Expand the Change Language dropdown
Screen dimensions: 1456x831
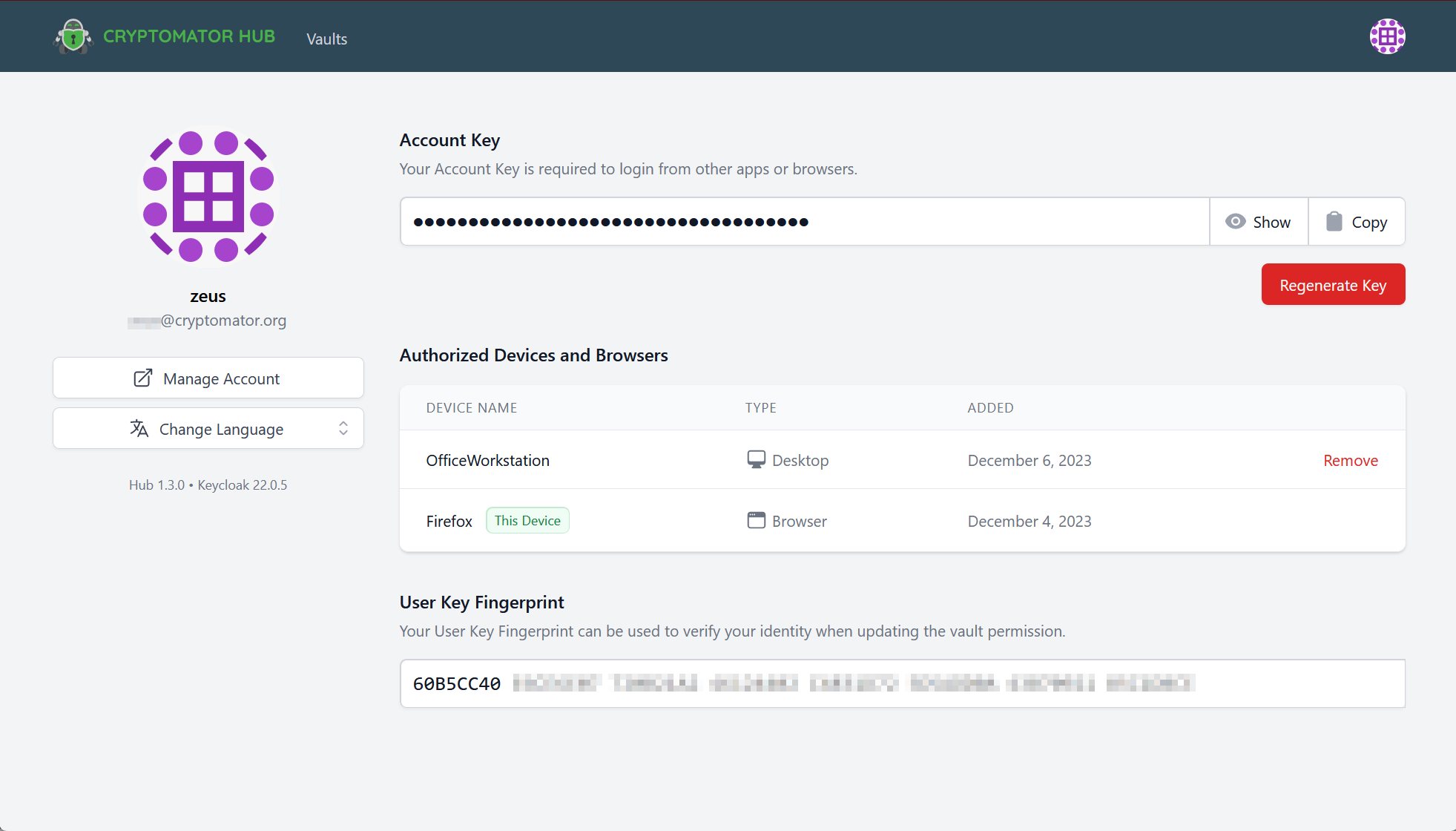coord(207,429)
